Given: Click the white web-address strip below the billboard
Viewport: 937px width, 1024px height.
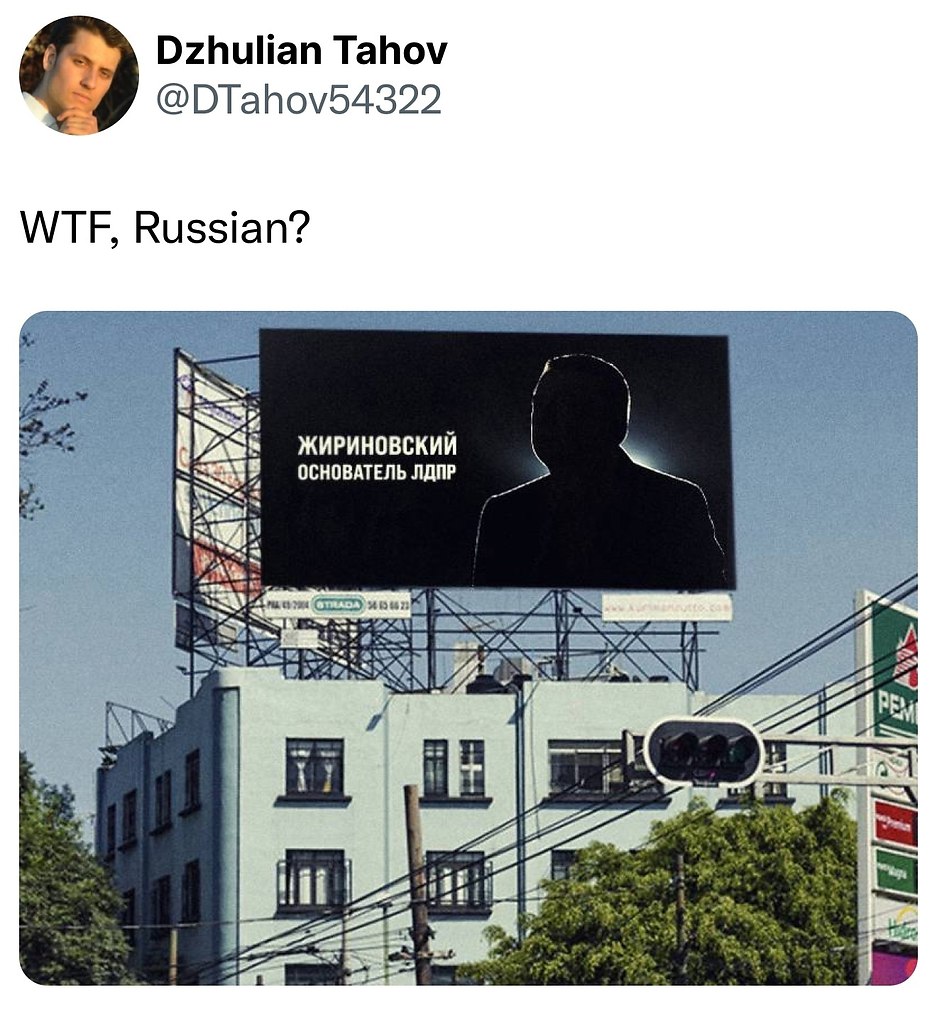Looking at the screenshot, I should (x=666, y=608).
